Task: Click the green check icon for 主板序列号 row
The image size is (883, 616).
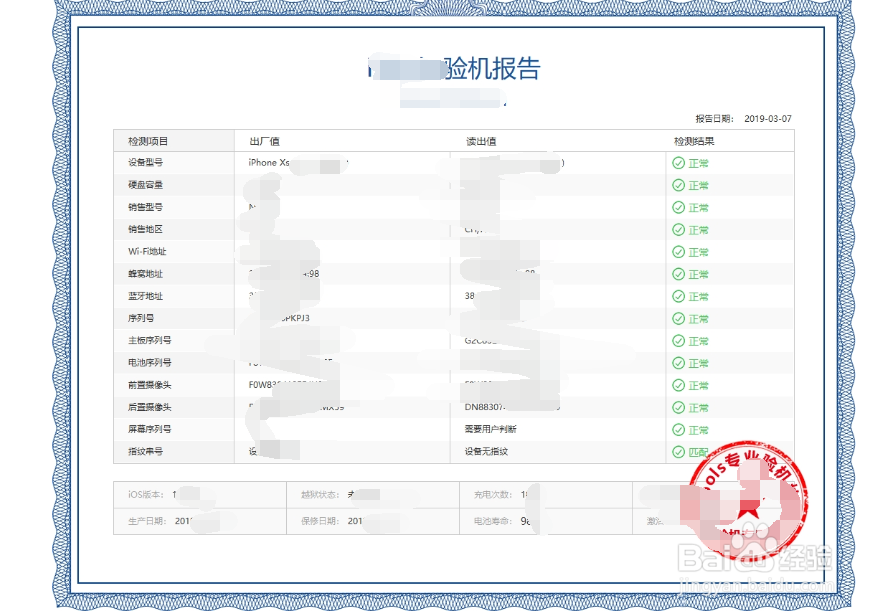Action: coord(679,341)
